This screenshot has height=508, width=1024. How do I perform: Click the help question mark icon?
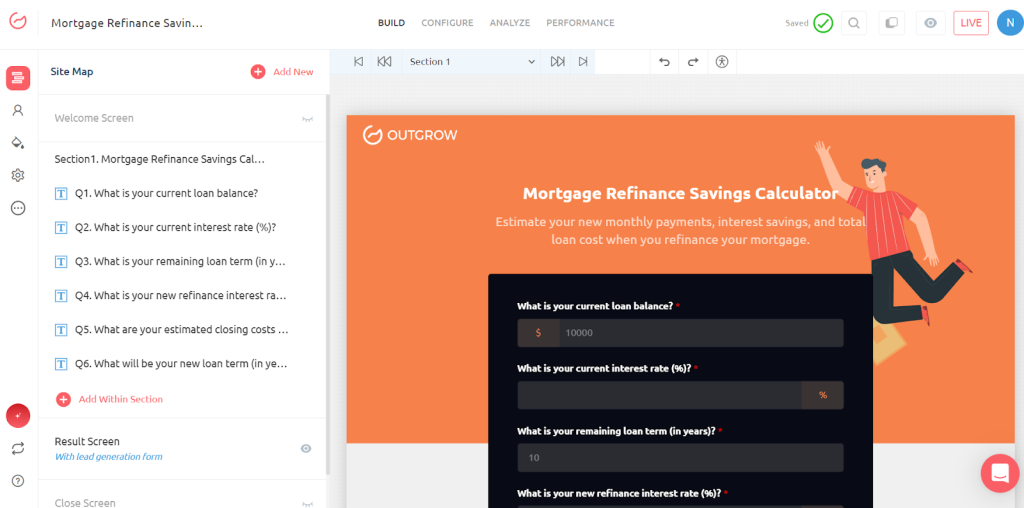click(x=17, y=481)
